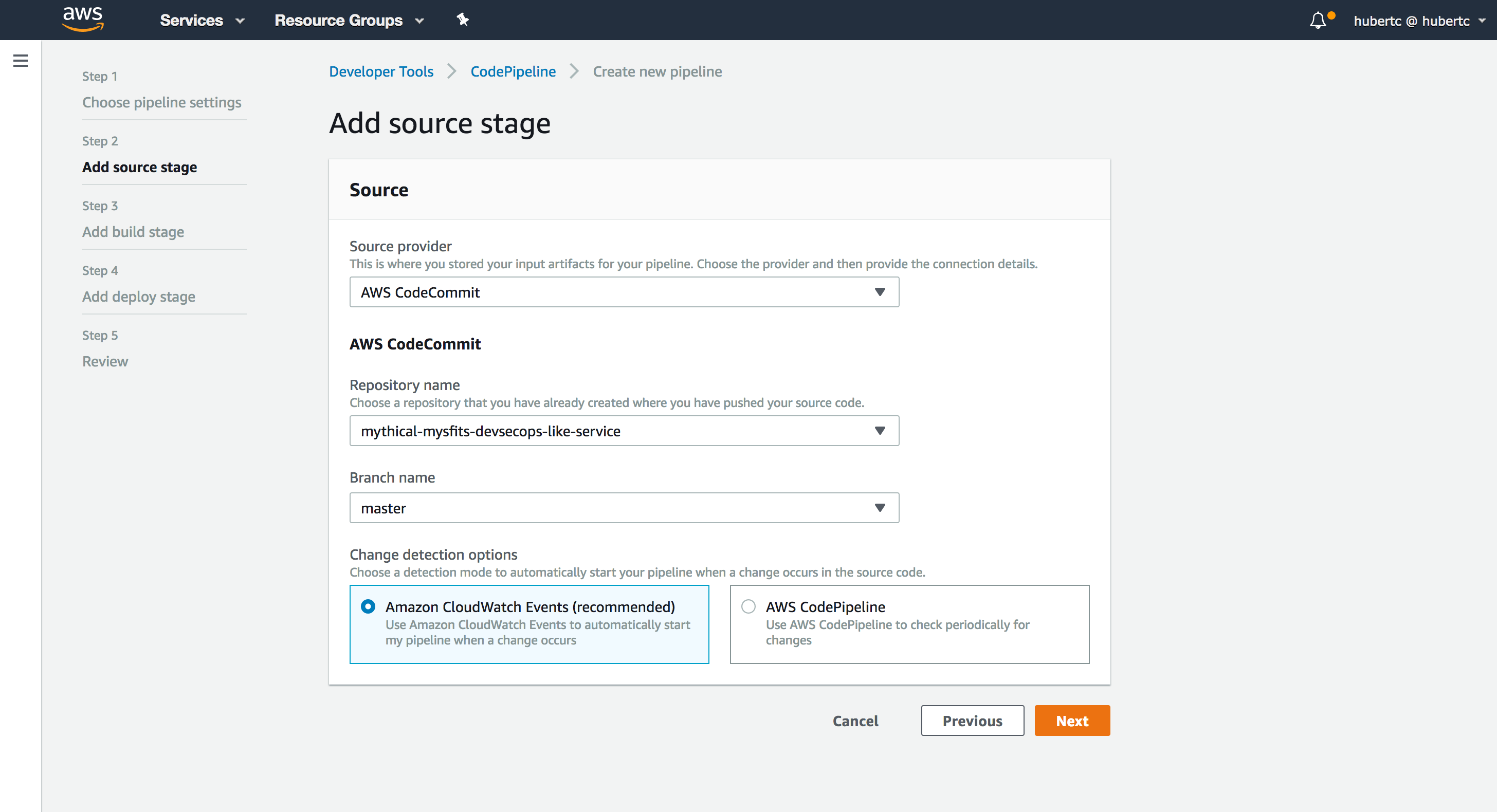Viewport: 1497px width, 812px height.
Task: Click the AWS logo home icon
Action: [x=83, y=20]
